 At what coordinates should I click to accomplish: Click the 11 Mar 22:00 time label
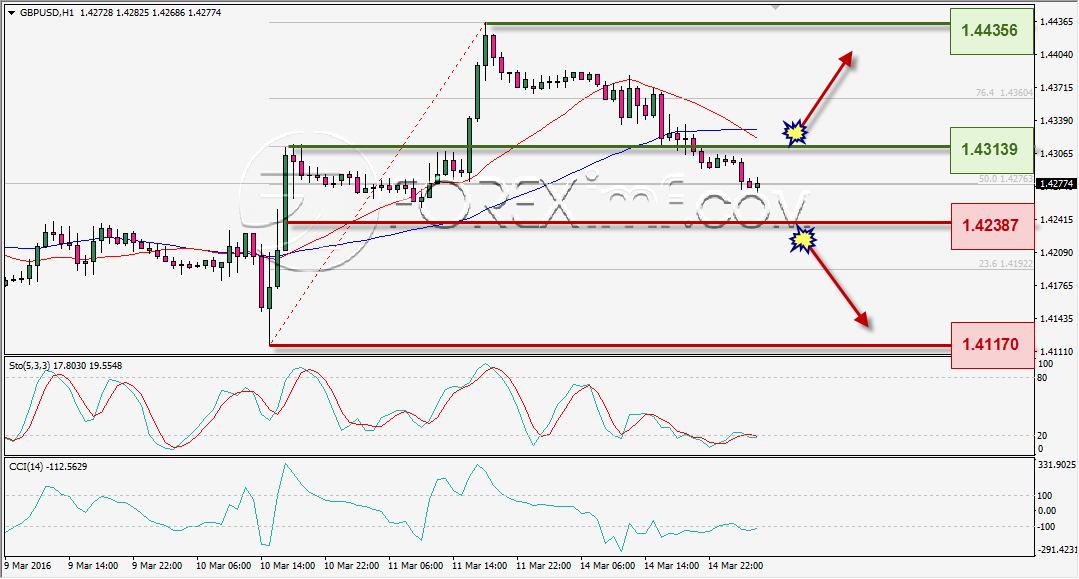[x=543, y=566]
